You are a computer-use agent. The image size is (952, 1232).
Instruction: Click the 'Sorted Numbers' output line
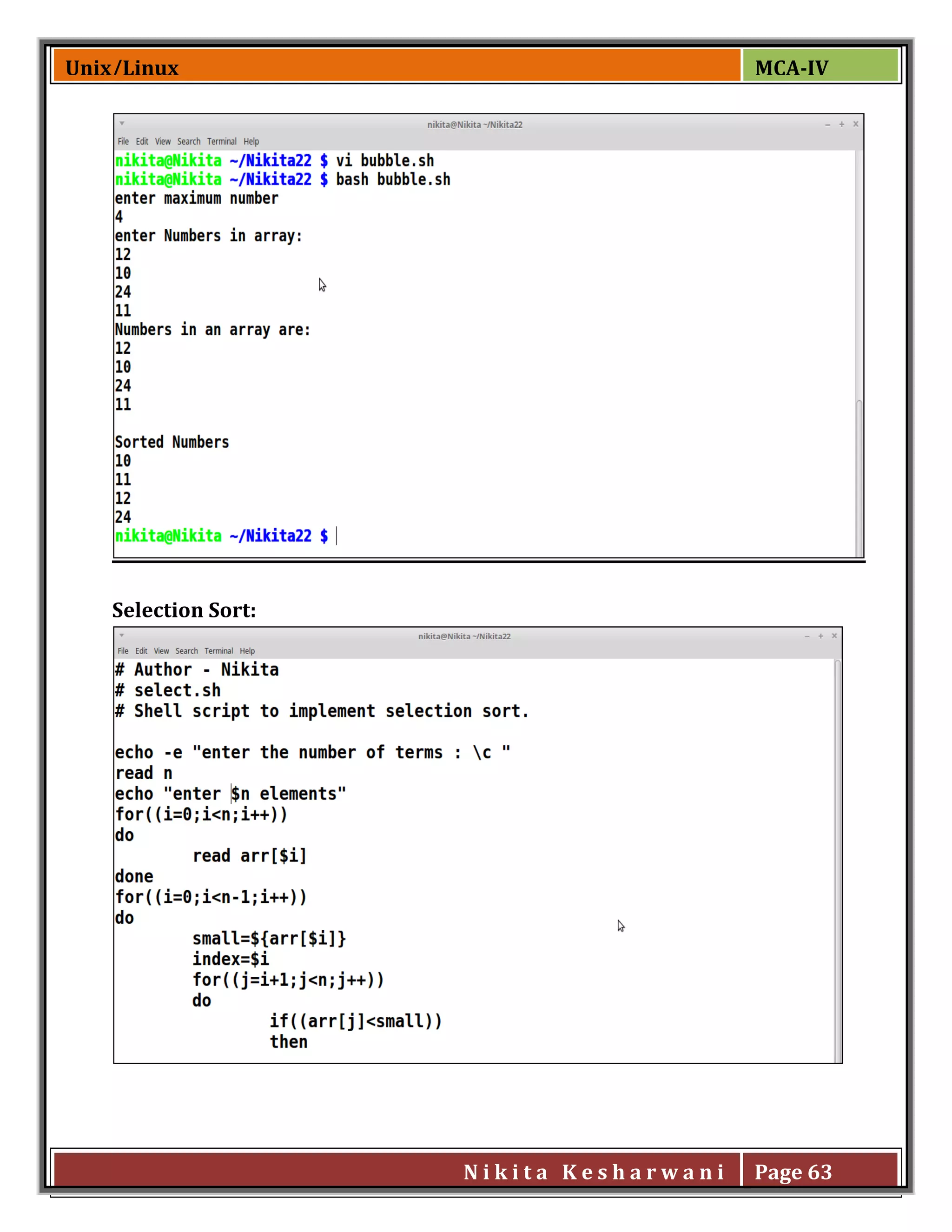point(172,442)
